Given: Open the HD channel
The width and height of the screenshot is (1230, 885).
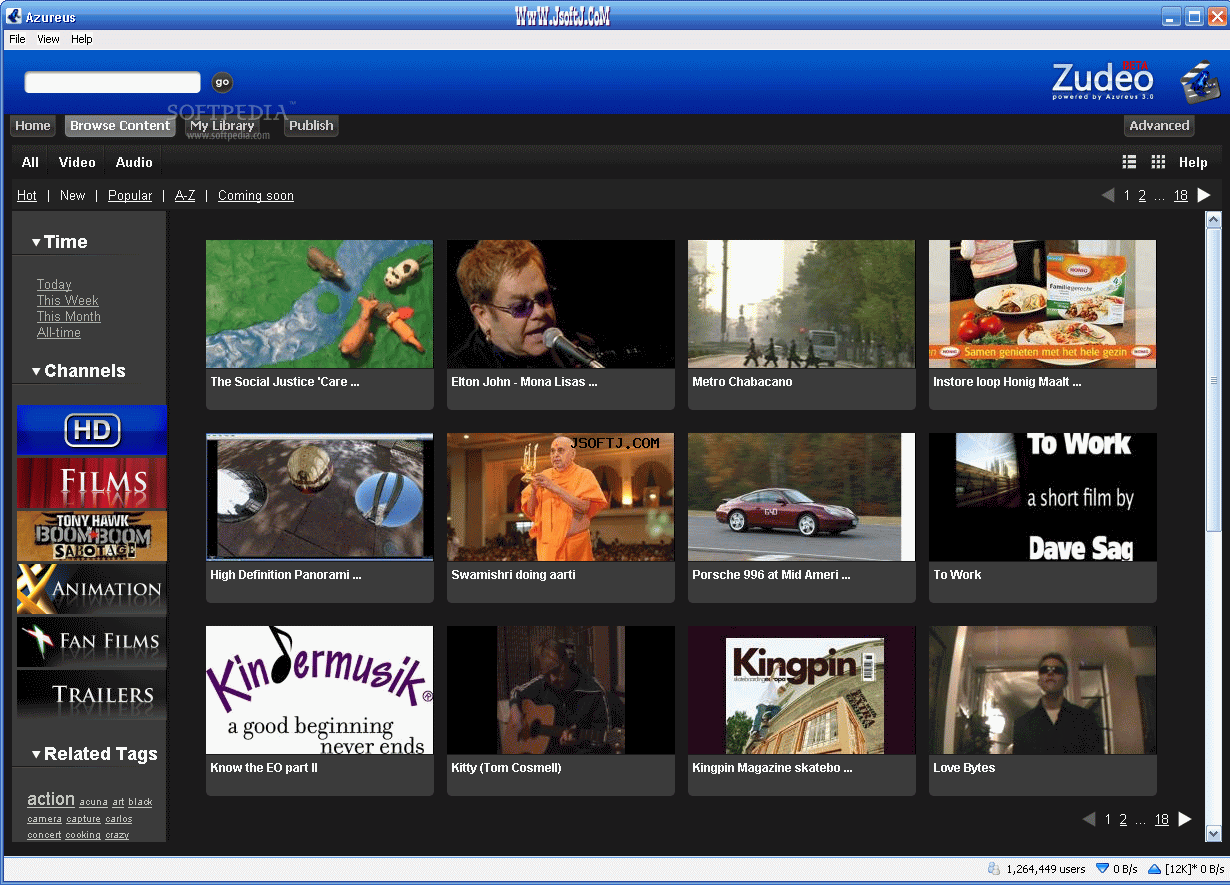Looking at the screenshot, I should 92,430.
